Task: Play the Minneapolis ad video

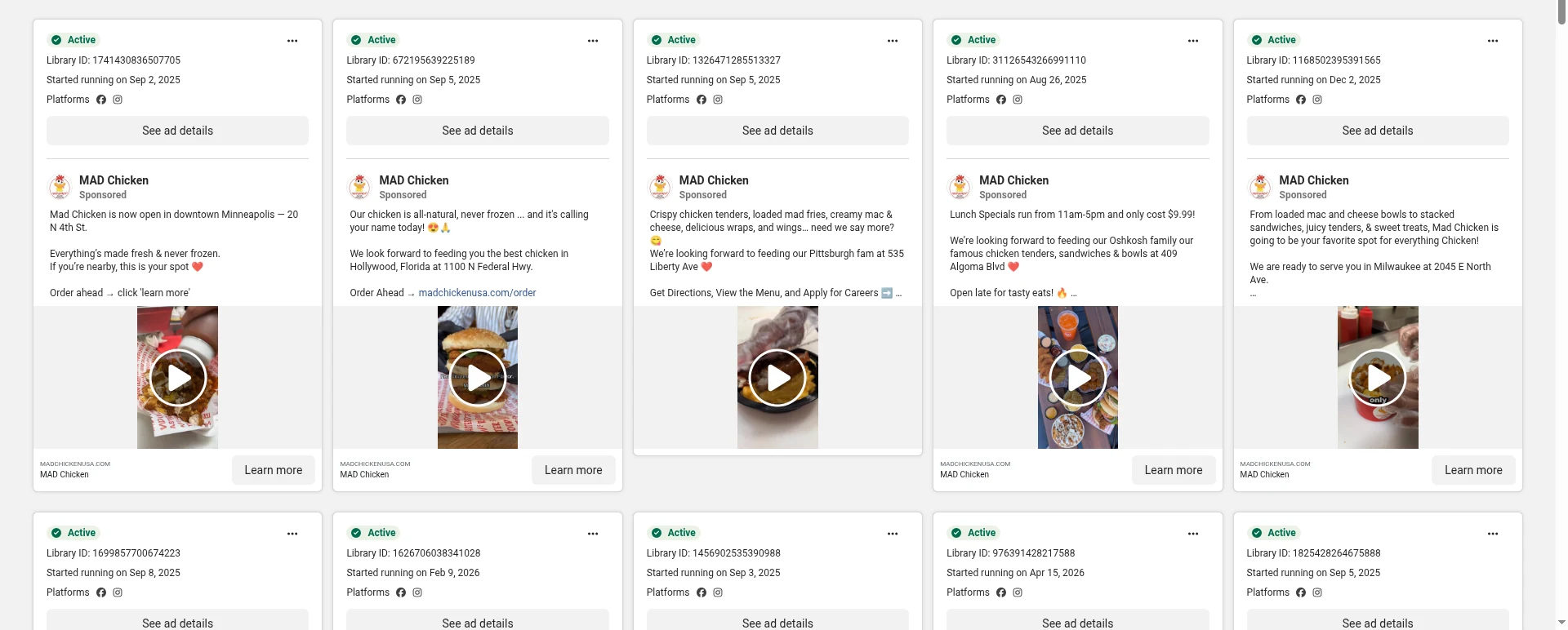Action: pyautogui.click(x=177, y=378)
